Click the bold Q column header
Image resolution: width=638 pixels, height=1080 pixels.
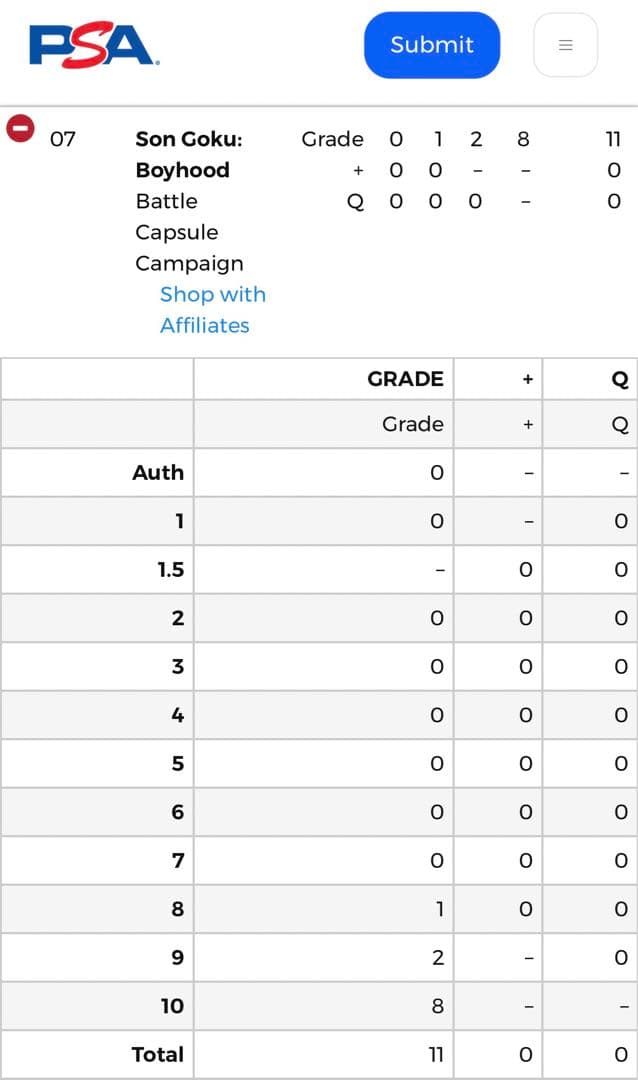coord(620,379)
